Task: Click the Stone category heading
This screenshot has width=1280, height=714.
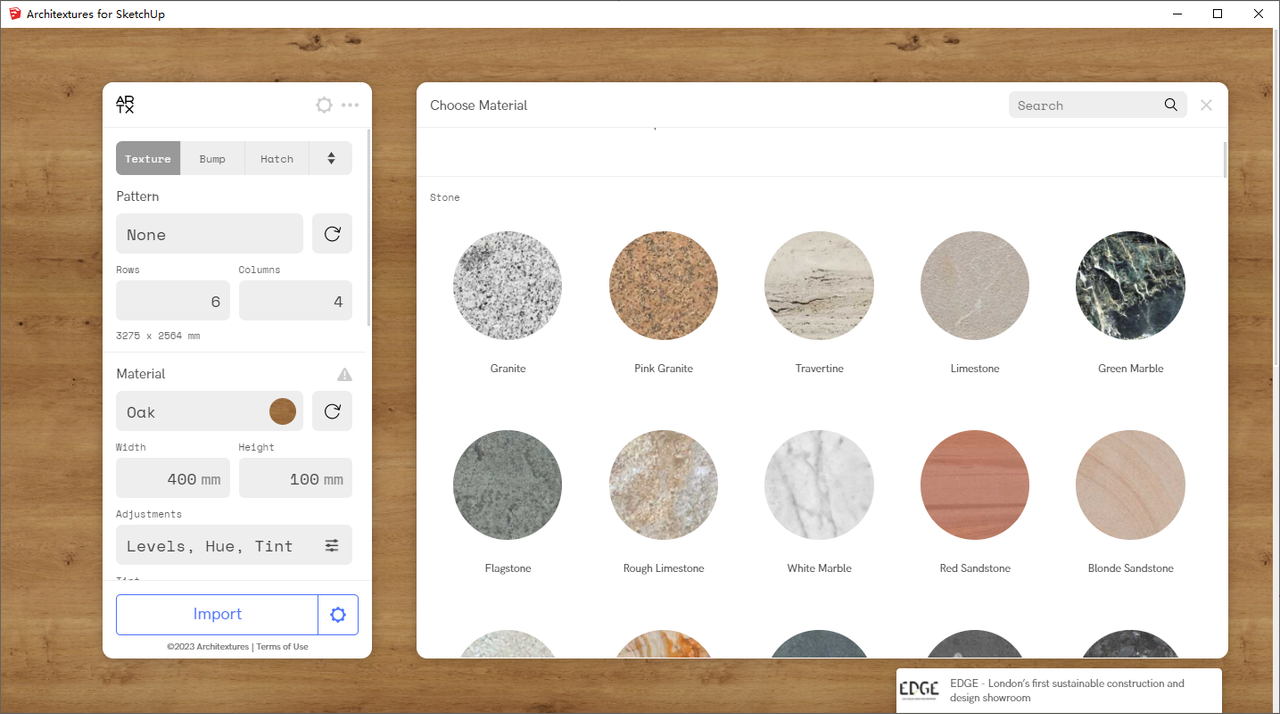Action: (445, 198)
